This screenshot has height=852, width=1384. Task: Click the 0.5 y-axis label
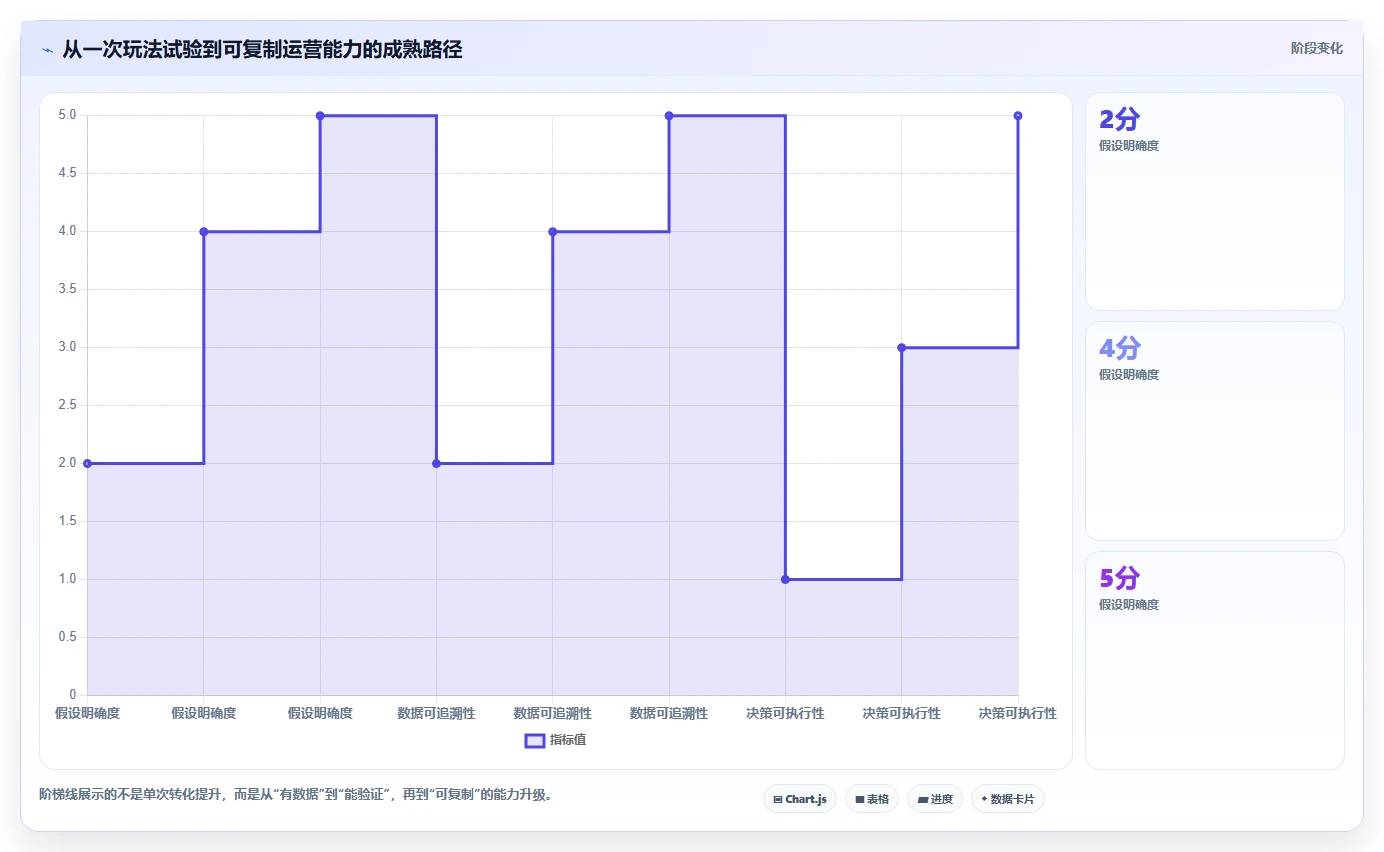(x=67, y=637)
